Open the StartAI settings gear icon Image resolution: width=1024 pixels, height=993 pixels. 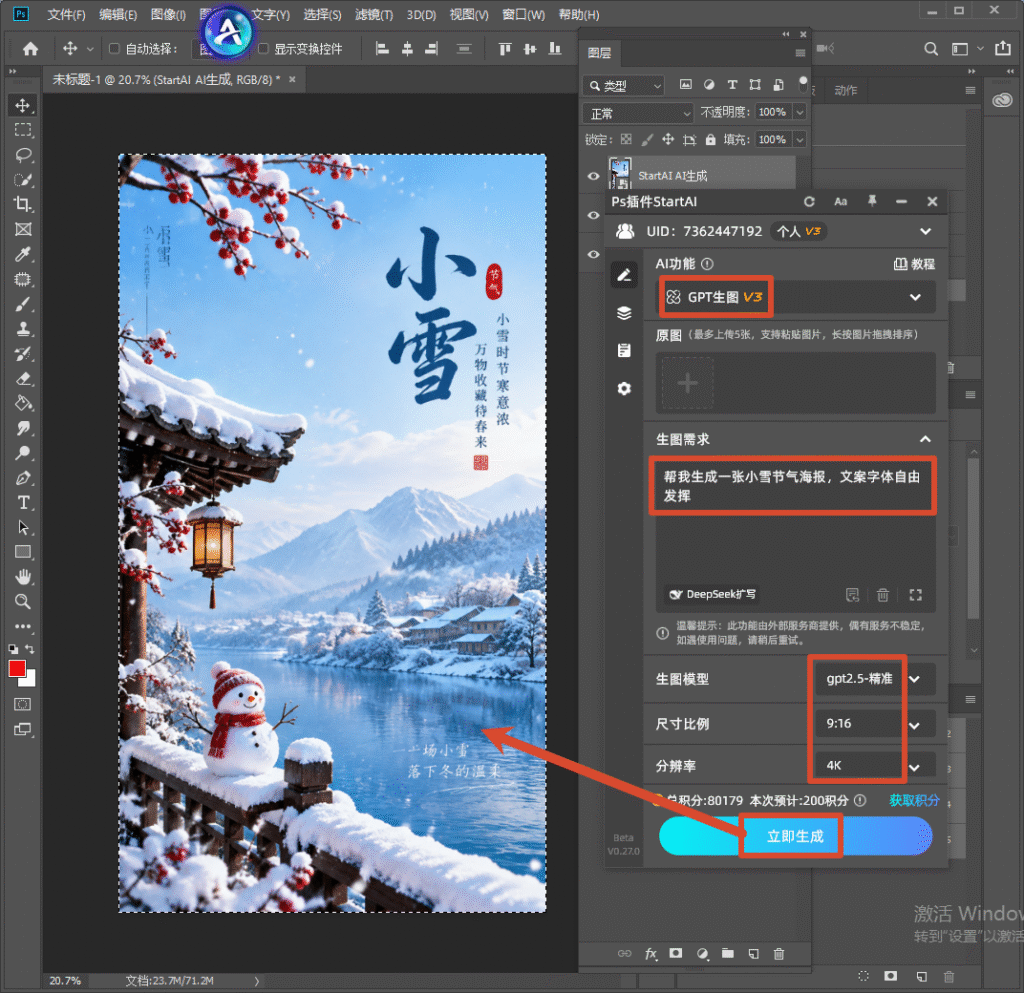tap(624, 389)
